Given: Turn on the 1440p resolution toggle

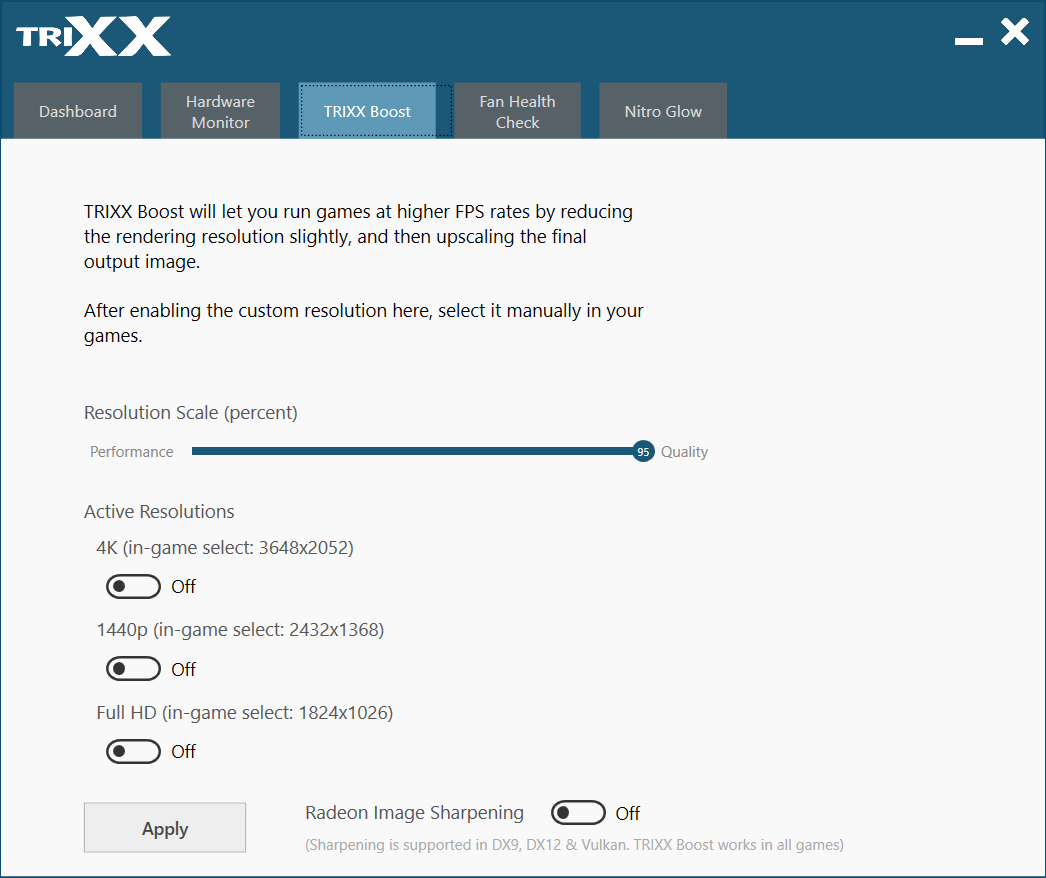Looking at the screenshot, I should tap(133, 669).
